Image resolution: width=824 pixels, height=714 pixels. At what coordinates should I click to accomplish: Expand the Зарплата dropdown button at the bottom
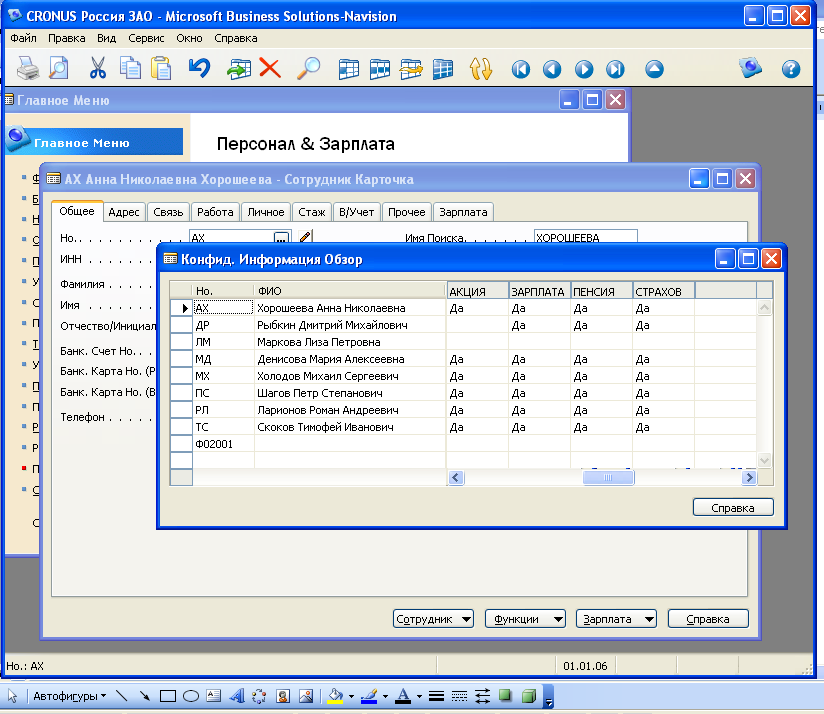[616, 619]
